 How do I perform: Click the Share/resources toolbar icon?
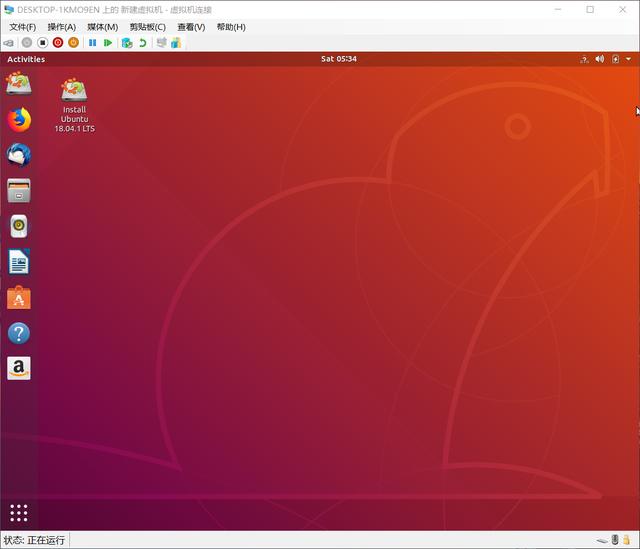point(176,42)
